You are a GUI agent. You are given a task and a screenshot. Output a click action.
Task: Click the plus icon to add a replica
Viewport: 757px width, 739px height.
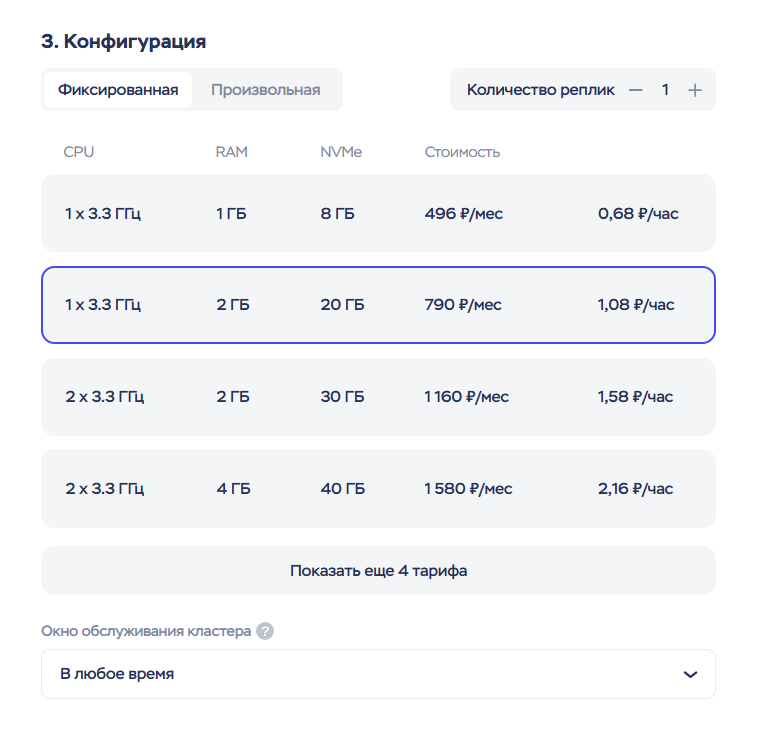695,90
